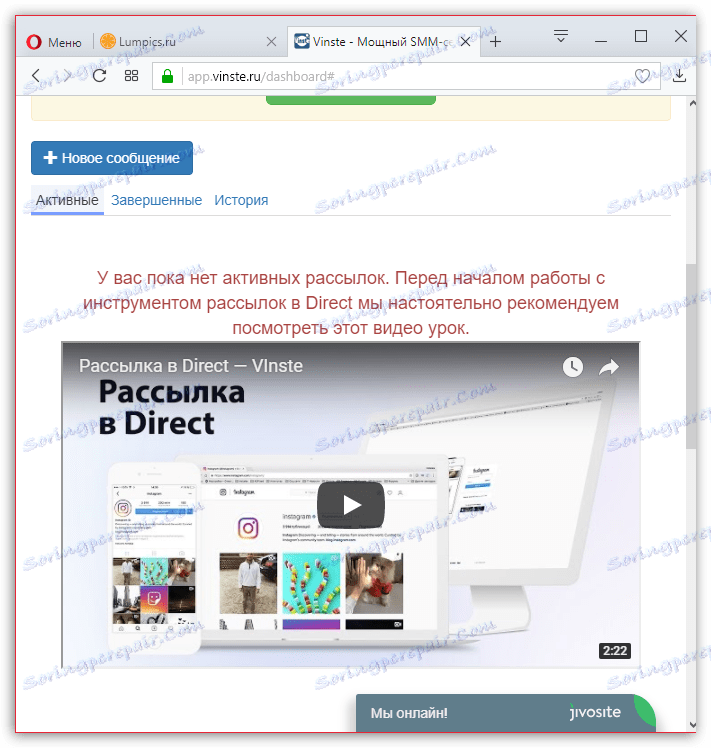Open the tab list menu icon

point(561,36)
